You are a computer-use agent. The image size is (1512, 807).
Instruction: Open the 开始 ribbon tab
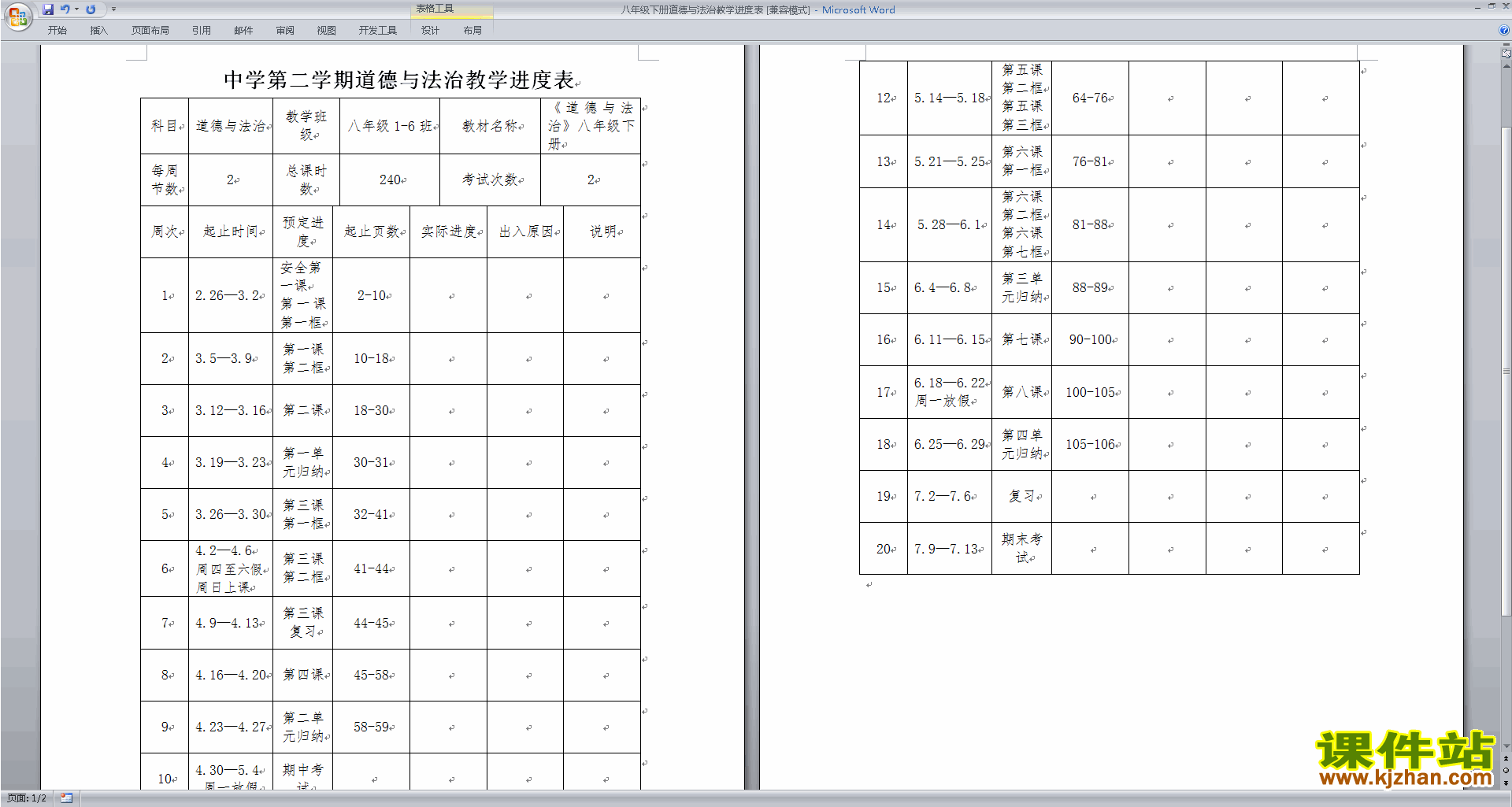[57, 30]
